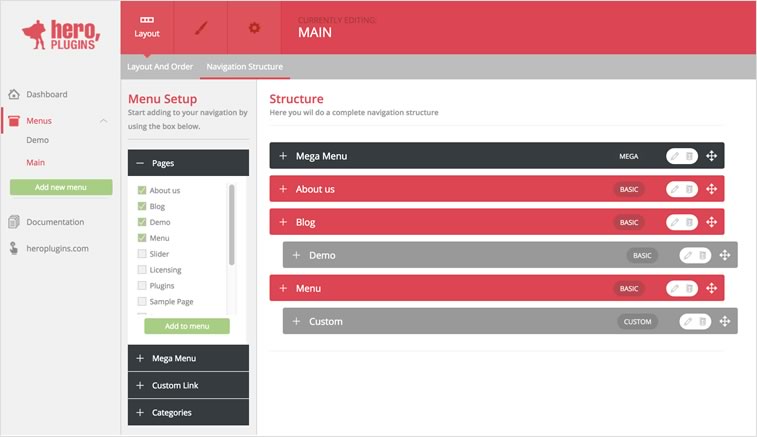Delete the About us menu item
This screenshot has width=757, height=437.
tap(689, 189)
